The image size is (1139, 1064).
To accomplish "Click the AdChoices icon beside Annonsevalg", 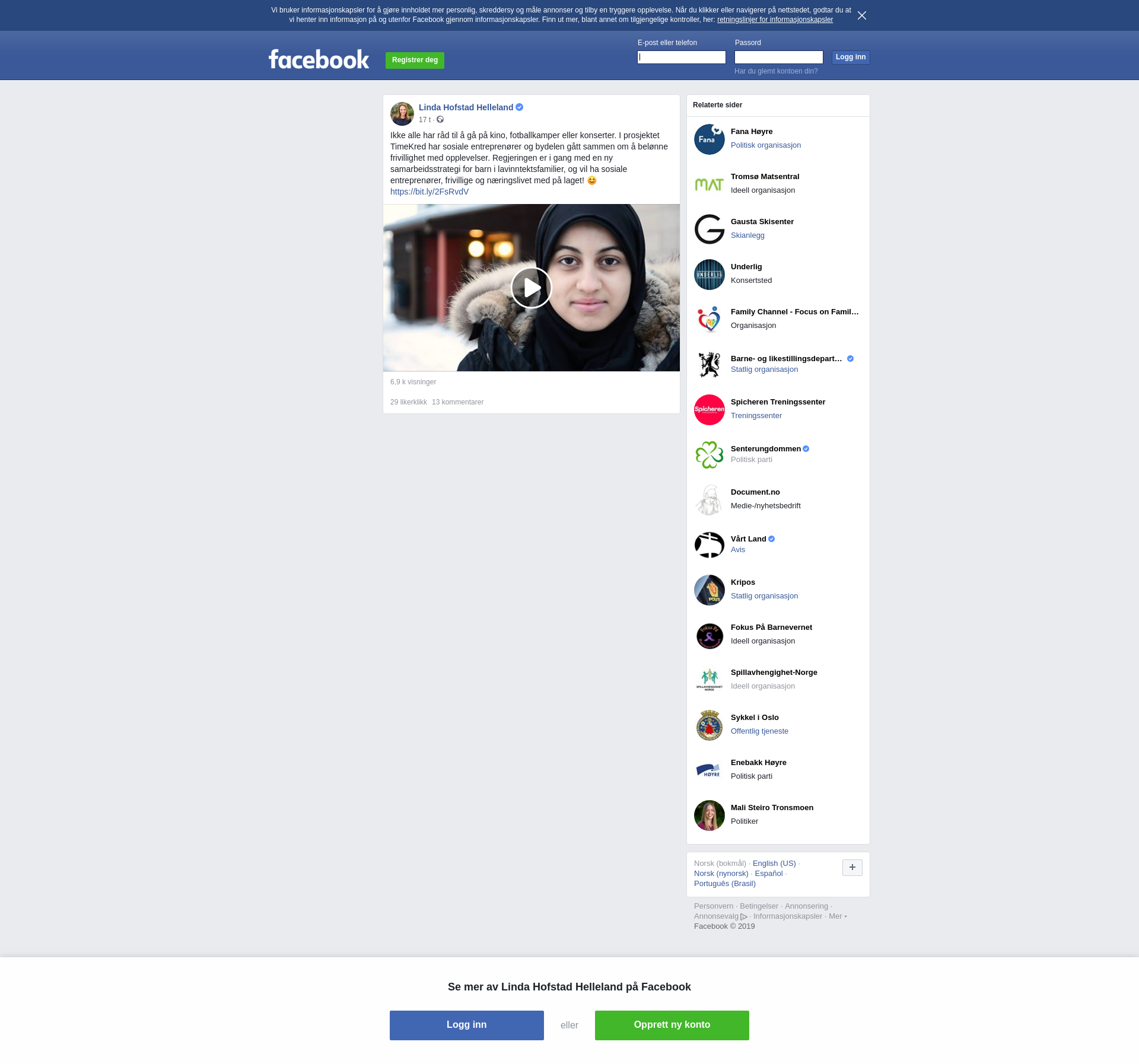I will [x=744, y=917].
